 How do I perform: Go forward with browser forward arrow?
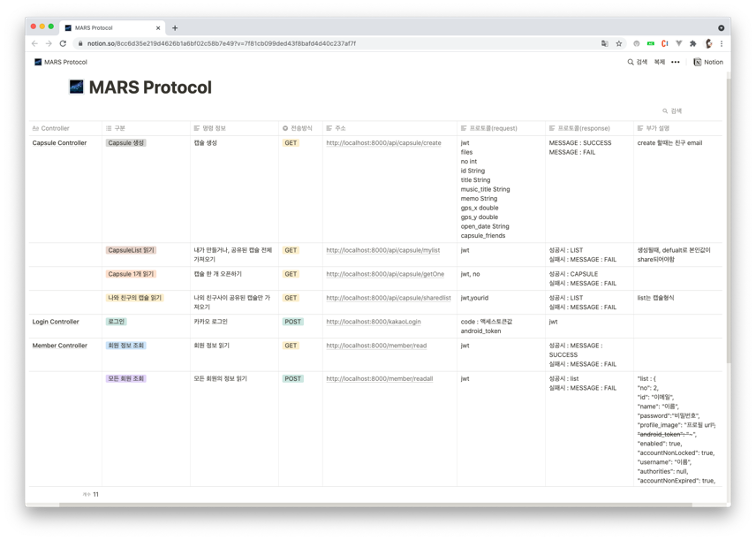tap(49, 43)
